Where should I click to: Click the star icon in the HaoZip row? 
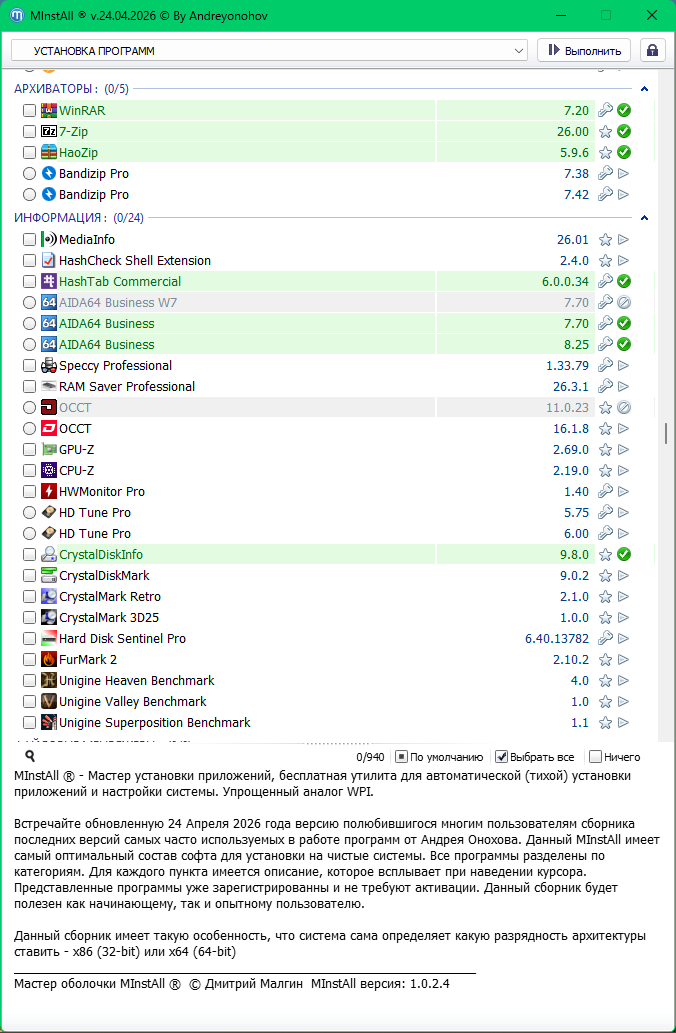[605, 153]
